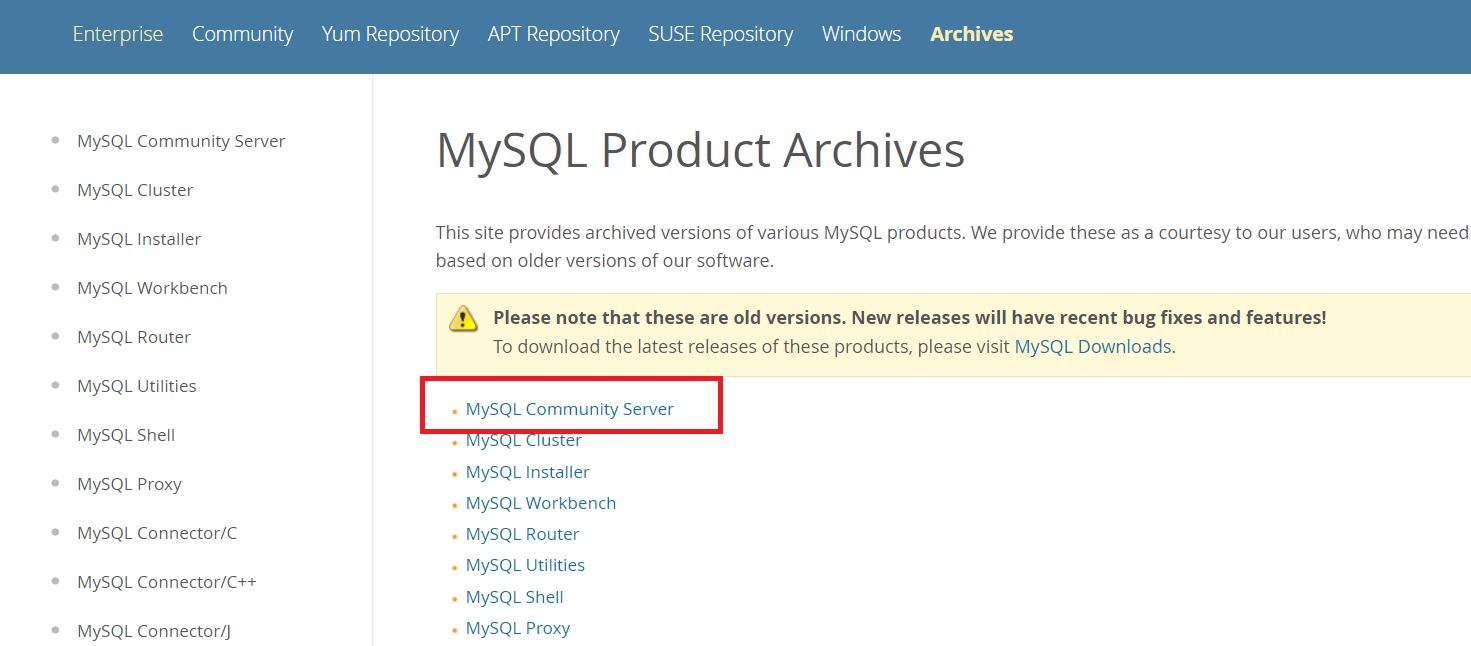The image size is (1471, 646).
Task: Click the Archives tab
Action: pyautogui.click(x=971, y=34)
